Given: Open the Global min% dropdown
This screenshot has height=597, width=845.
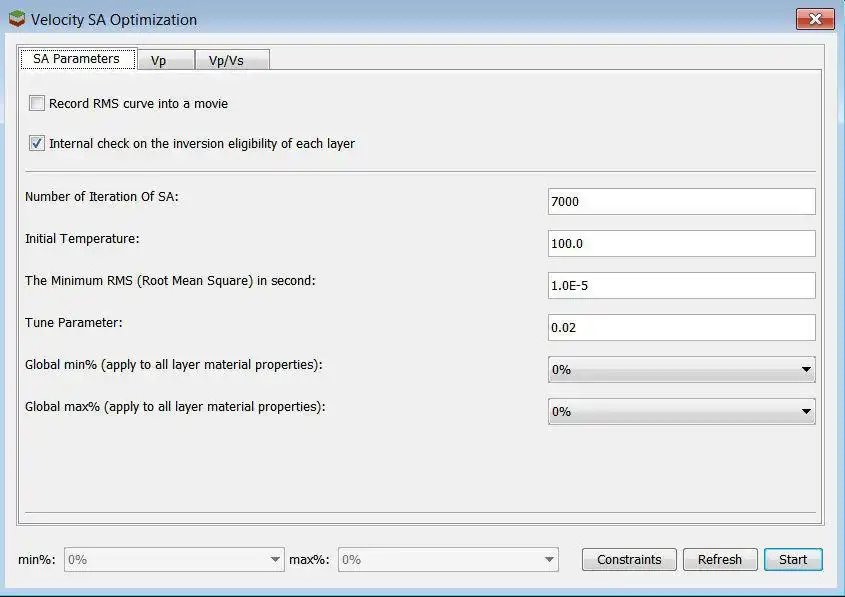Looking at the screenshot, I should 681,370.
